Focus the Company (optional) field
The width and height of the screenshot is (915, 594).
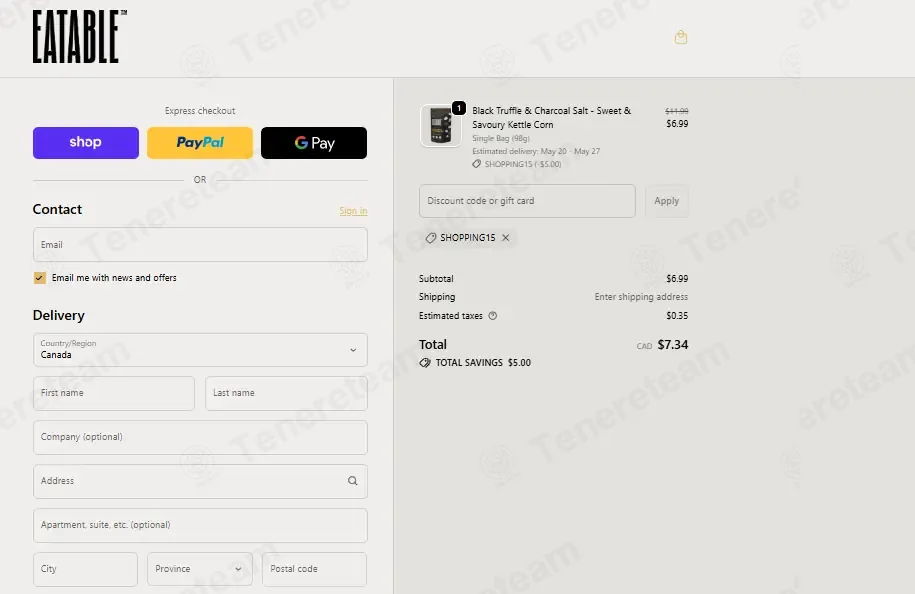(x=200, y=437)
